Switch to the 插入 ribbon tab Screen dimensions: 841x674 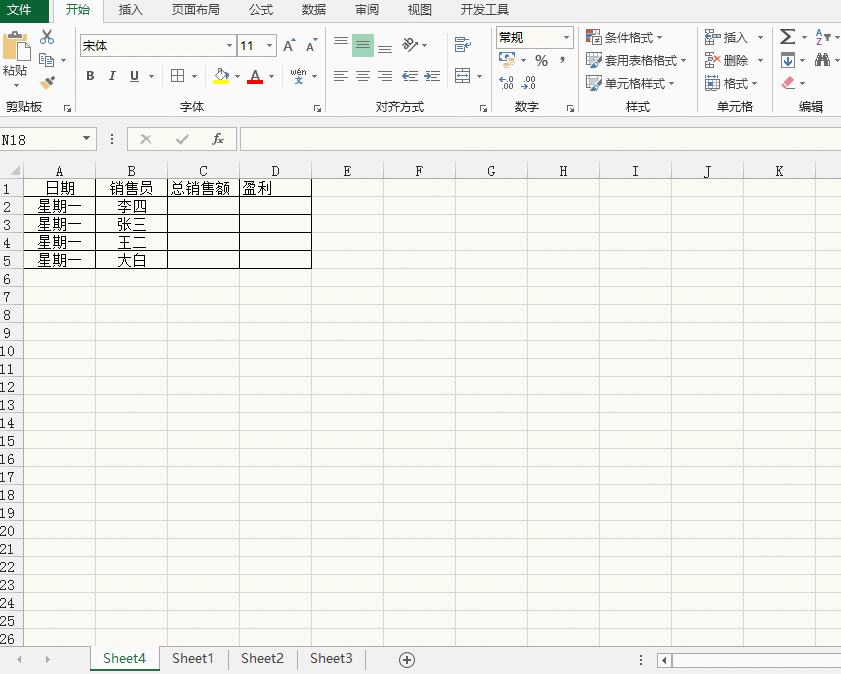point(130,10)
